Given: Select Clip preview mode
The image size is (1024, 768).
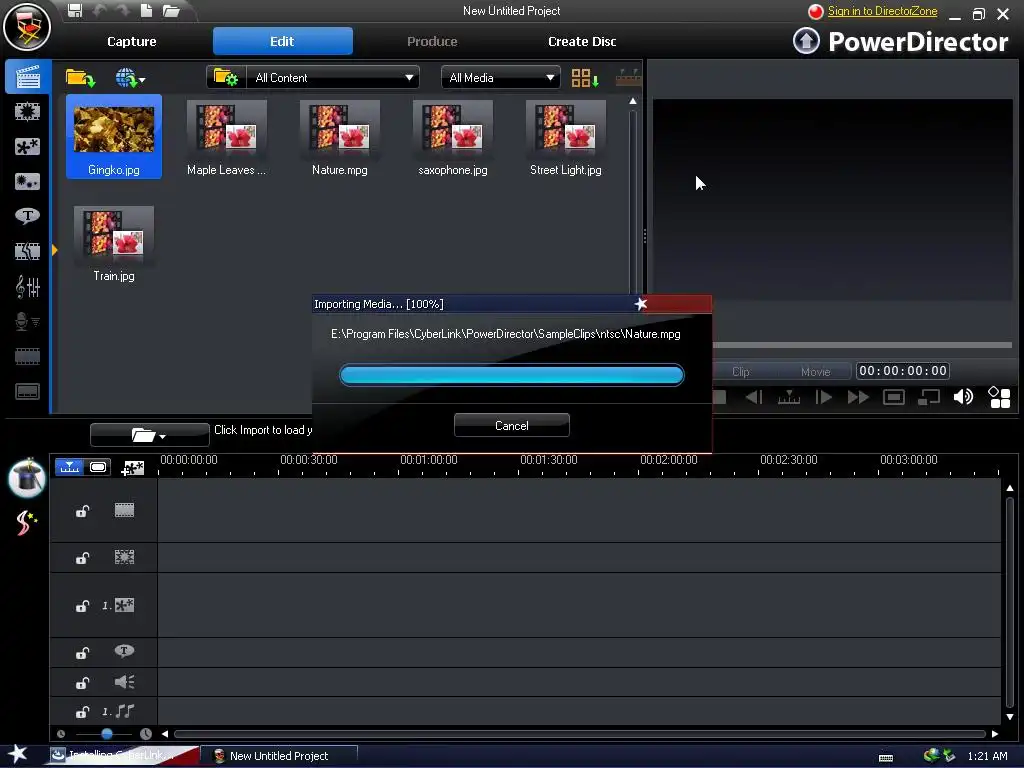Looking at the screenshot, I should 741,372.
